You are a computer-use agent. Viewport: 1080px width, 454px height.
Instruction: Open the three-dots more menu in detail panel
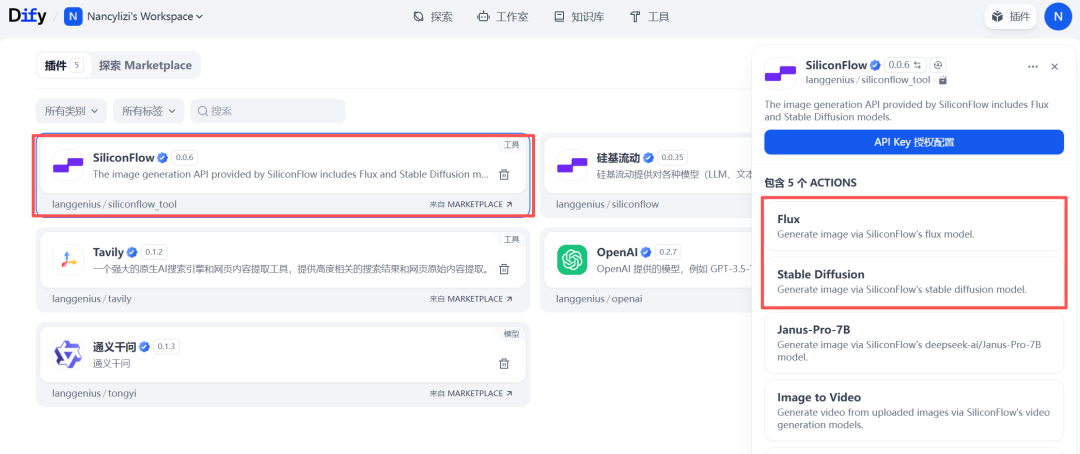[x=1032, y=67]
